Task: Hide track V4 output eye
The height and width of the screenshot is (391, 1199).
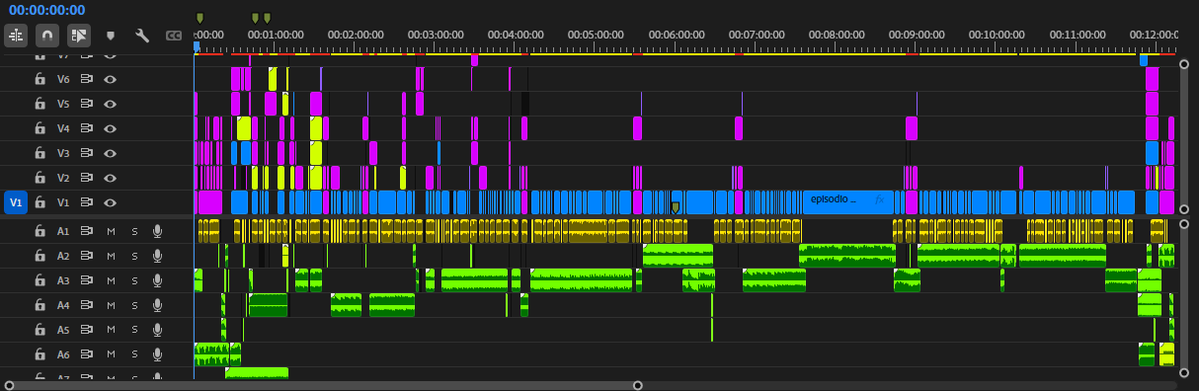Action: [x=110, y=128]
